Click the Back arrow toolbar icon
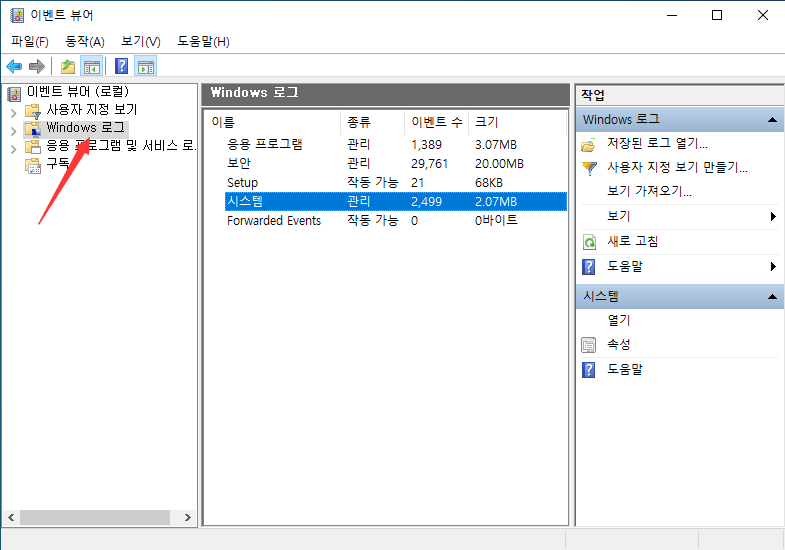Viewport: 785px width, 550px height. pos(14,66)
